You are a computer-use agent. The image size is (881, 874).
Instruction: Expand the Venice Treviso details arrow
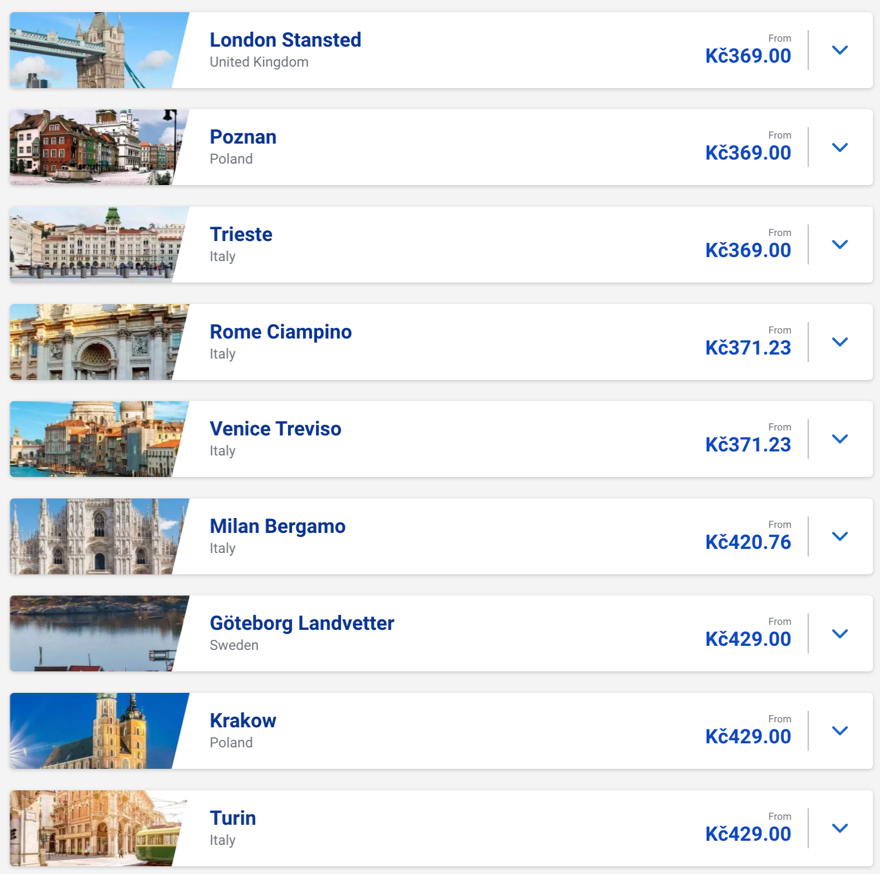(839, 438)
